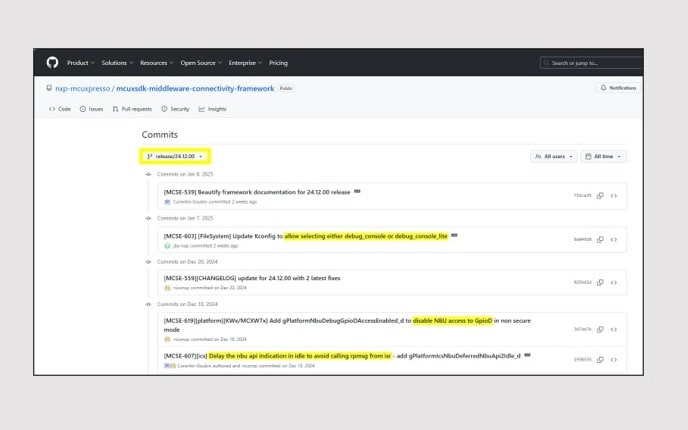The height and width of the screenshot is (430, 688).
Task: Copy the SHA of the MCSE-559 CHANGELOG commit
Action: 600,282
